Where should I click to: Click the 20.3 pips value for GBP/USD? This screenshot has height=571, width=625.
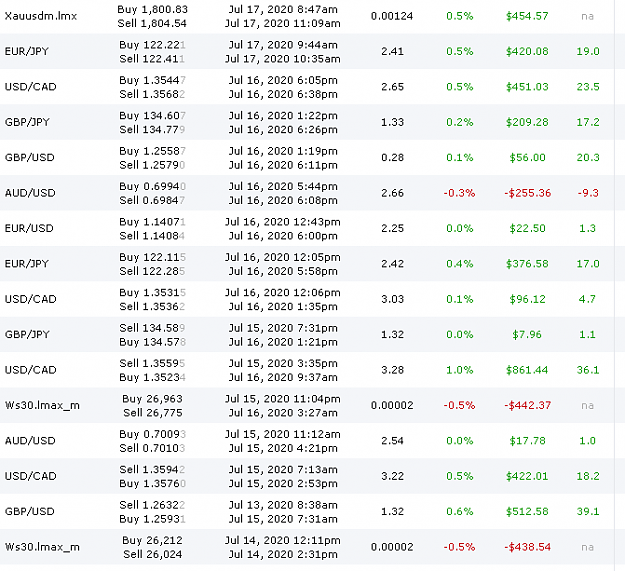point(588,157)
